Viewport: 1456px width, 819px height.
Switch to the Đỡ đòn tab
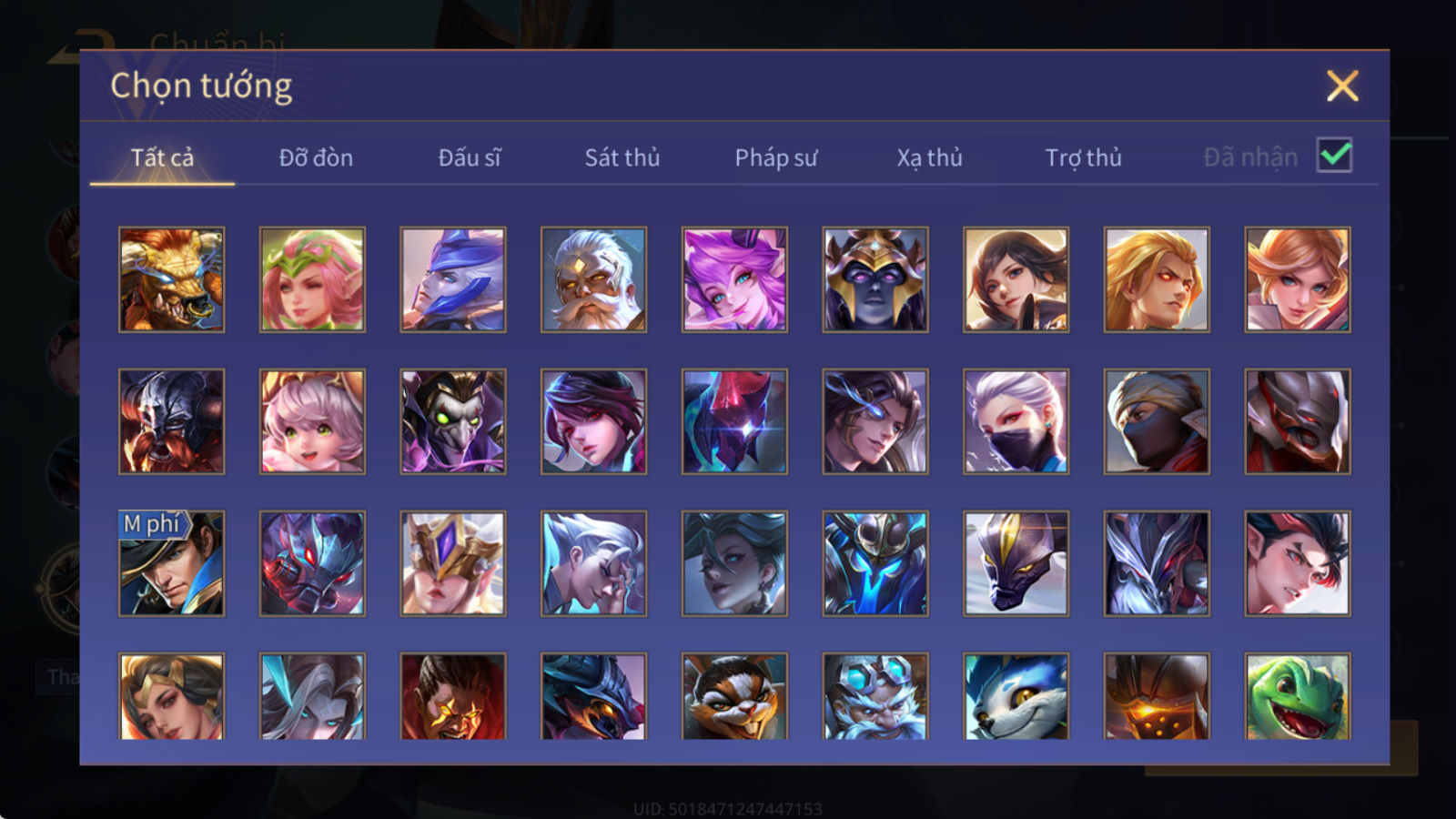(x=316, y=157)
